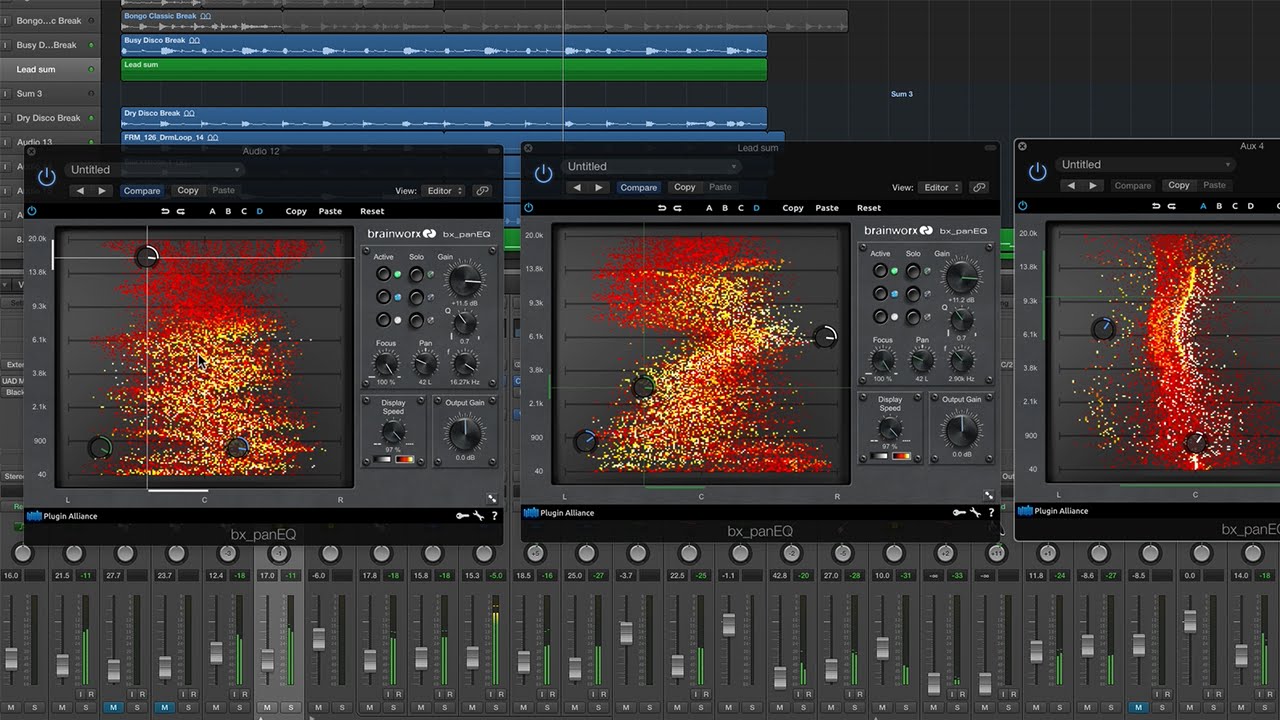Toggle Active for the white band in Audio 12 plugin
The width and height of the screenshot is (1280, 720).
tap(383, 320)
